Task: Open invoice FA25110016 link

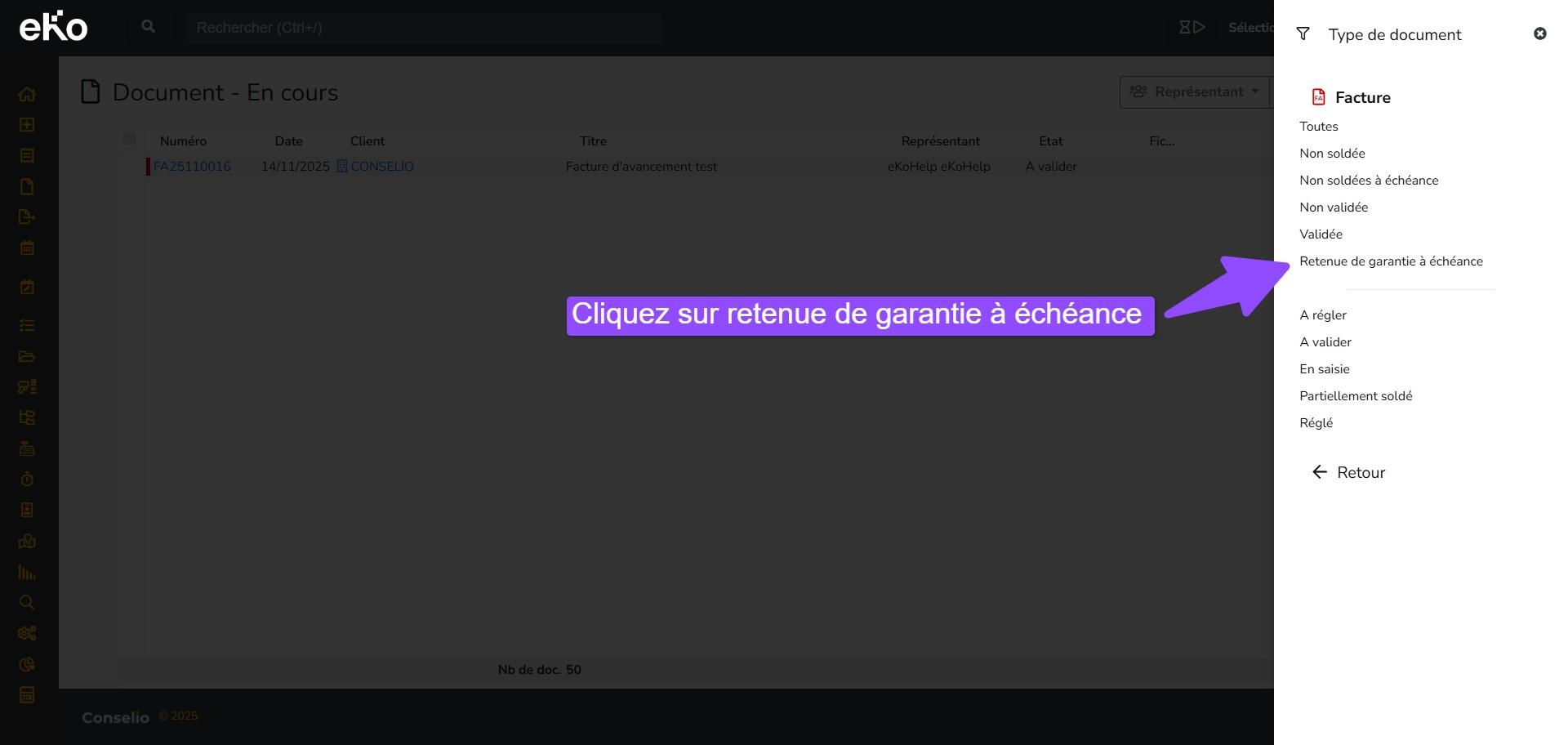Action: [192, 167]
